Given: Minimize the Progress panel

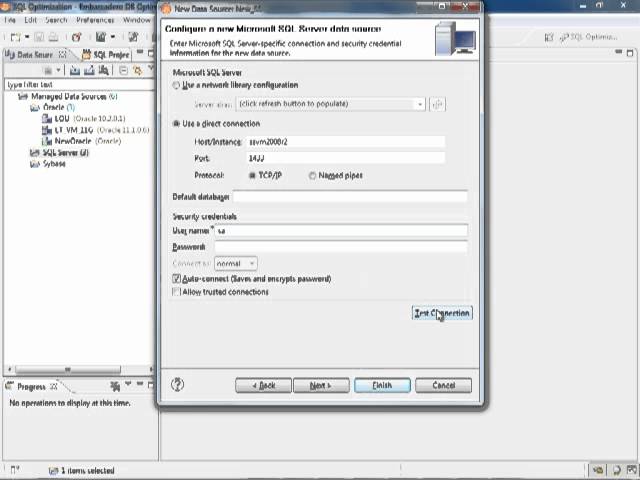Looking at the screenshot, I should 140,384.
